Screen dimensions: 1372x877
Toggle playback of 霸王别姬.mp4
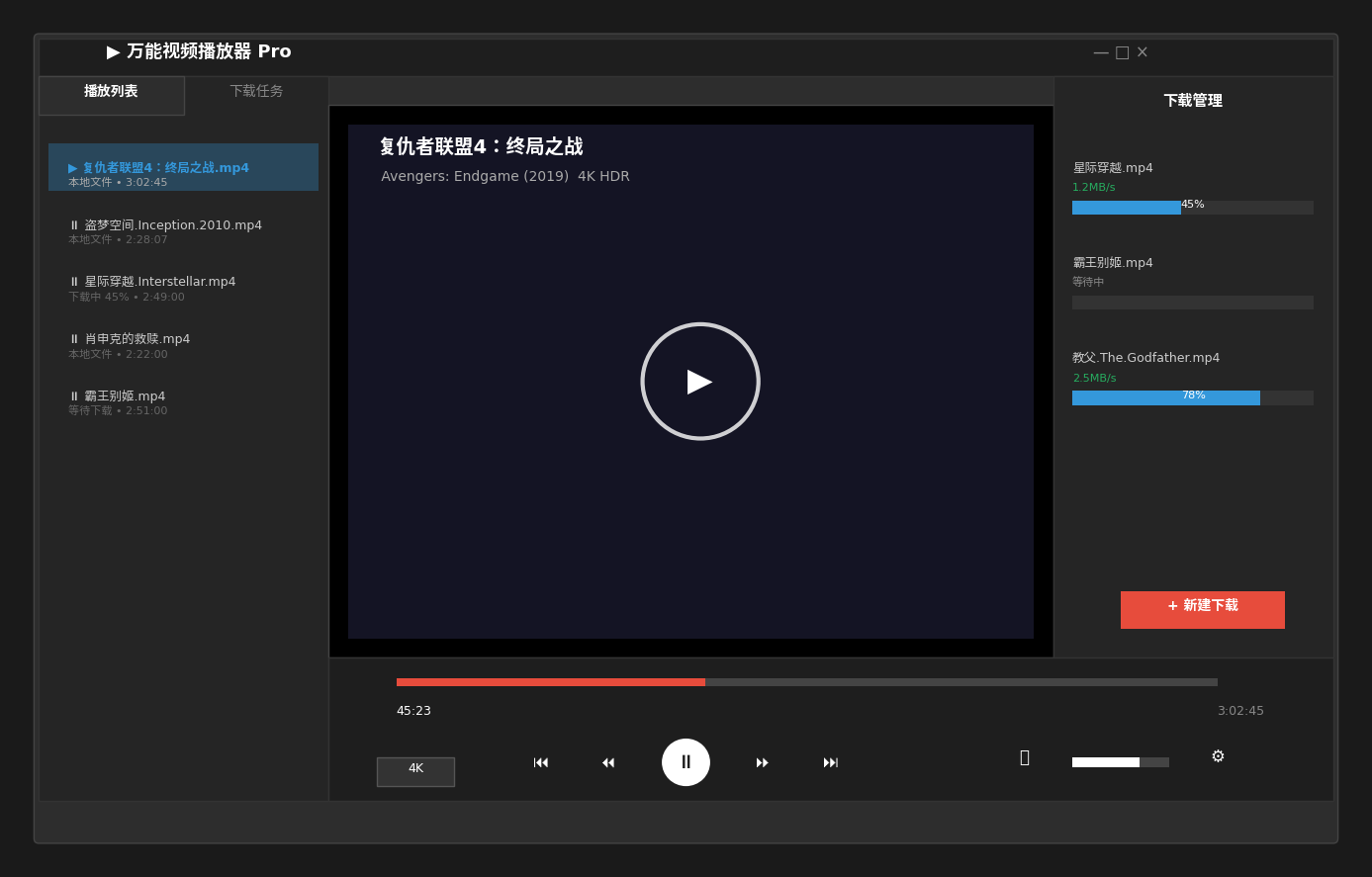tap(74, 395)
